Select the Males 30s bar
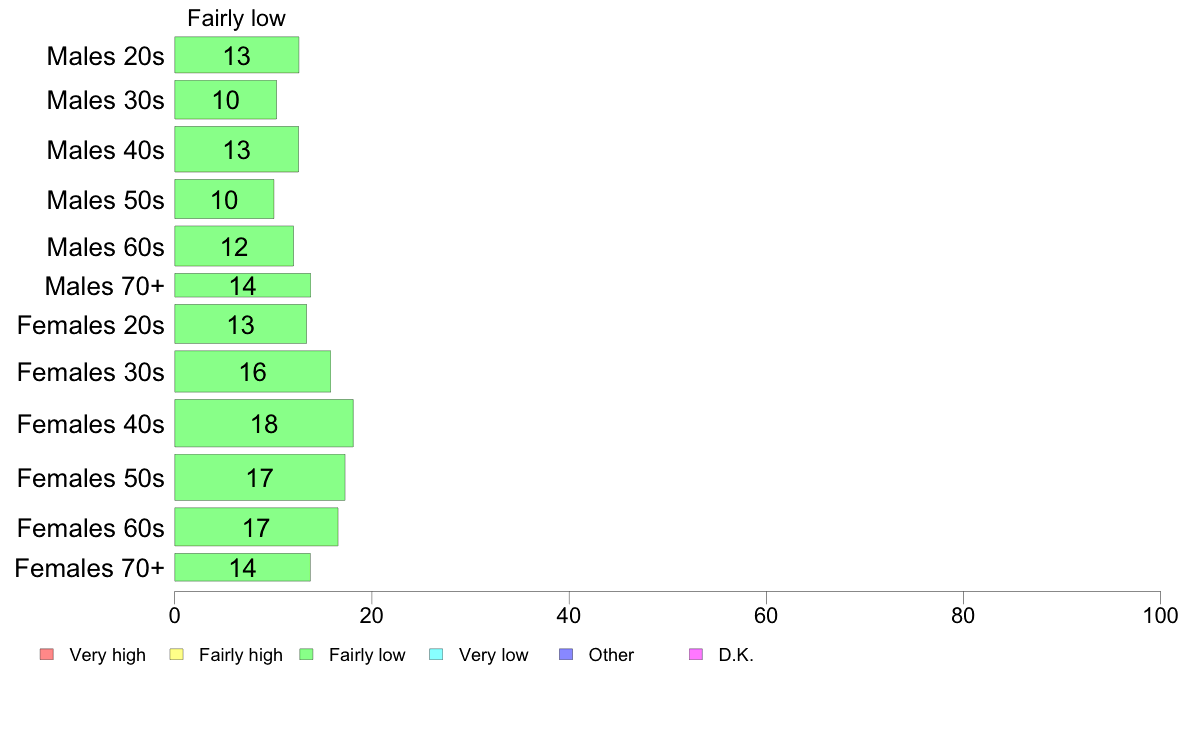Image resolution: width=1188 pixels, height=736 pixels. click(225, 100)
